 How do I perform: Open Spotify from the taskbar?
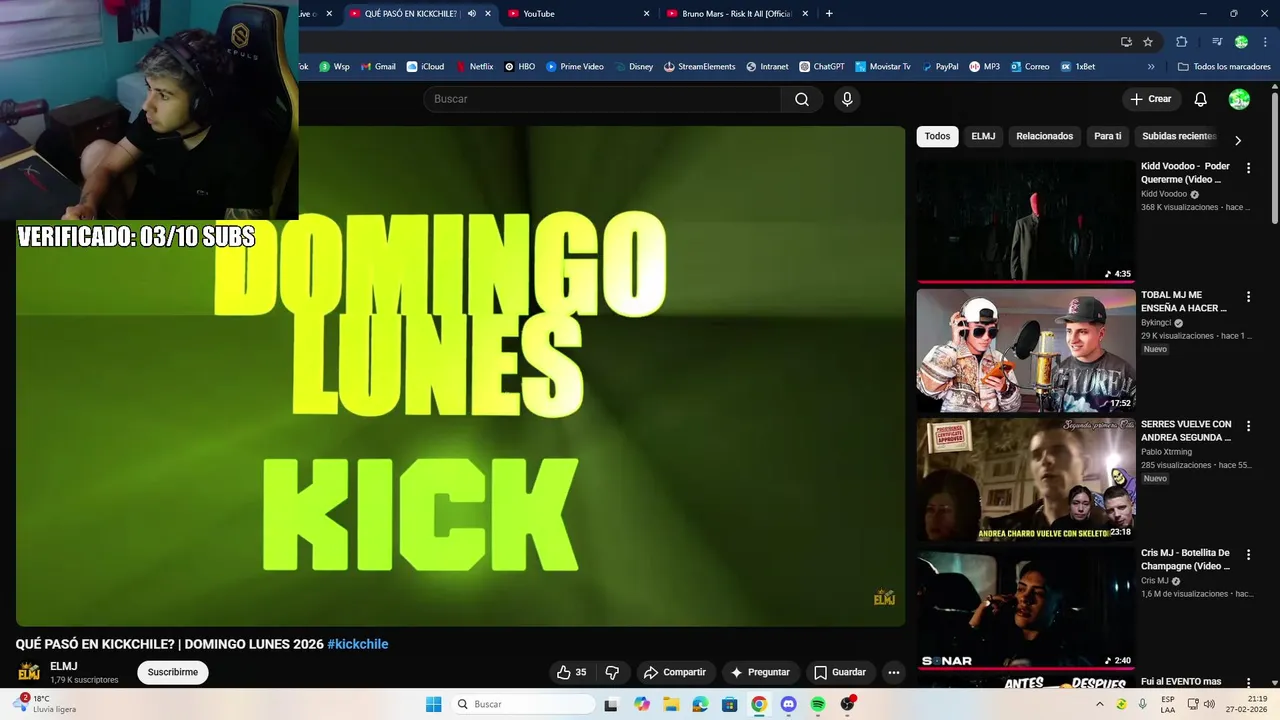818,704
